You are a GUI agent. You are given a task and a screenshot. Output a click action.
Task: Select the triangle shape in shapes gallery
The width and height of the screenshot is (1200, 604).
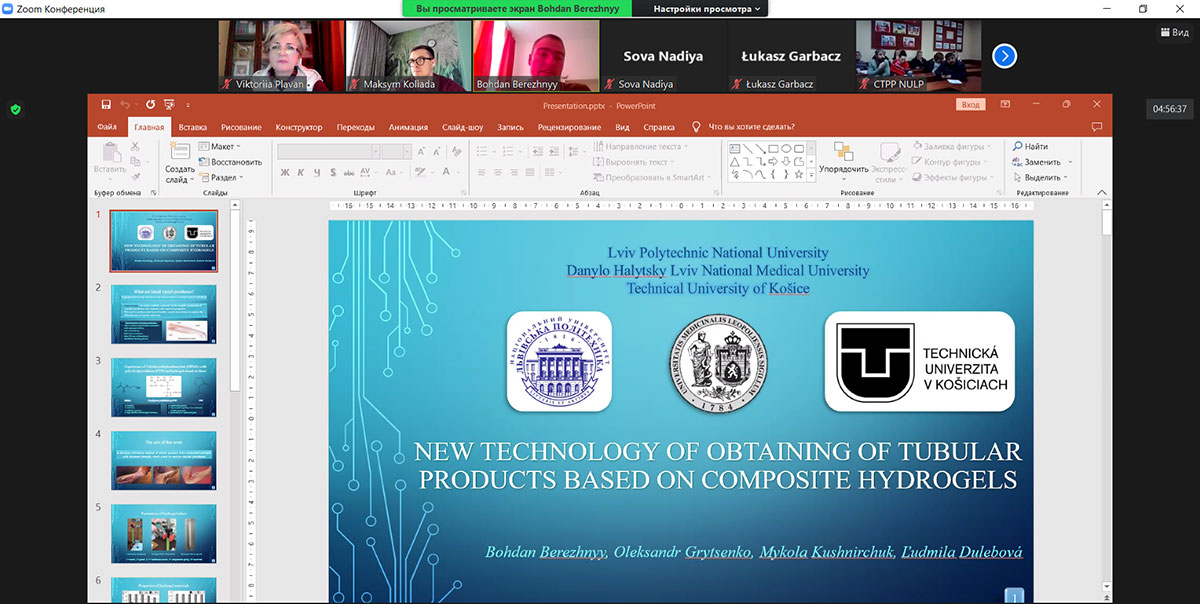tap(734, 161)
